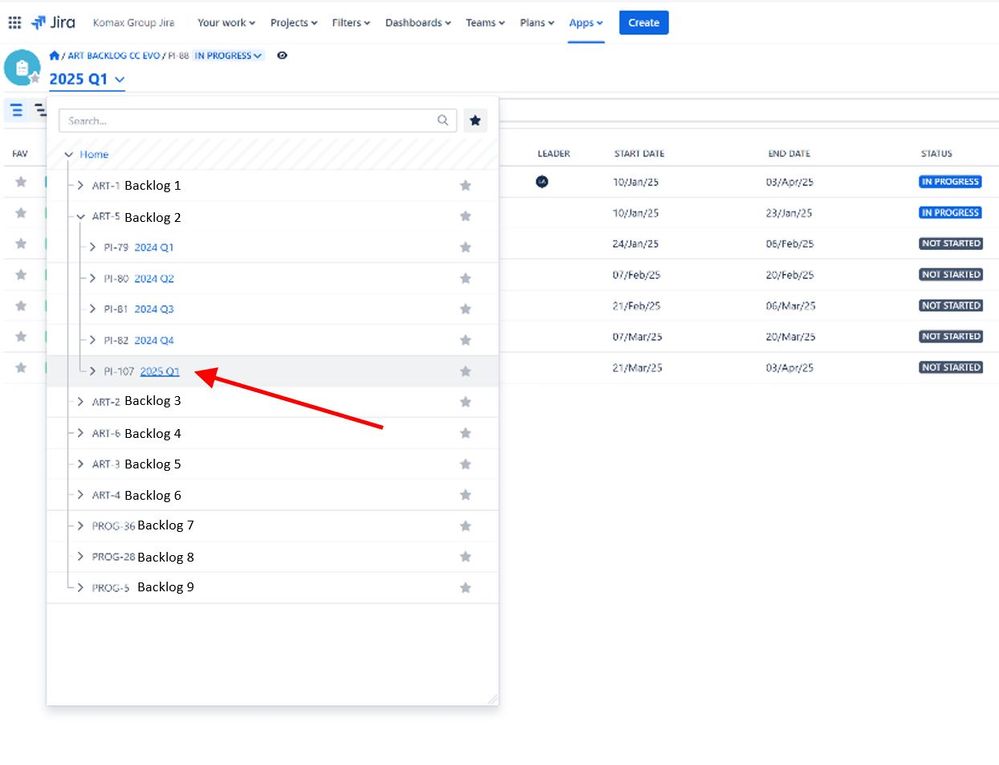Open the 2024 Q3 link
Image resolution: width=999 pixels, height=765 pixels.
click(154, 309)
